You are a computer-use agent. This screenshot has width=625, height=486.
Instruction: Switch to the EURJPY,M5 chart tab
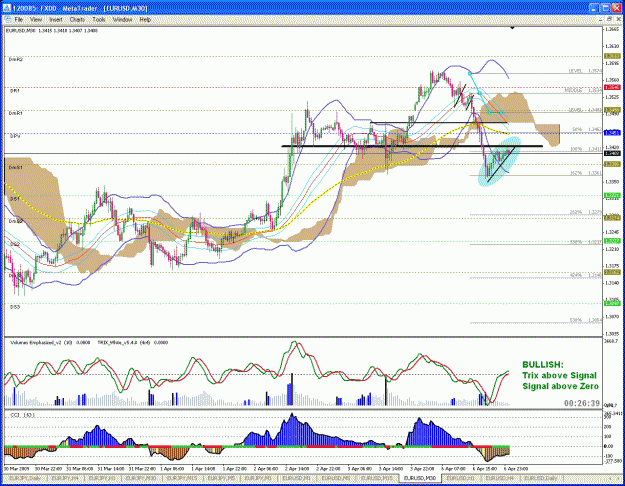[x=220, y=478]
